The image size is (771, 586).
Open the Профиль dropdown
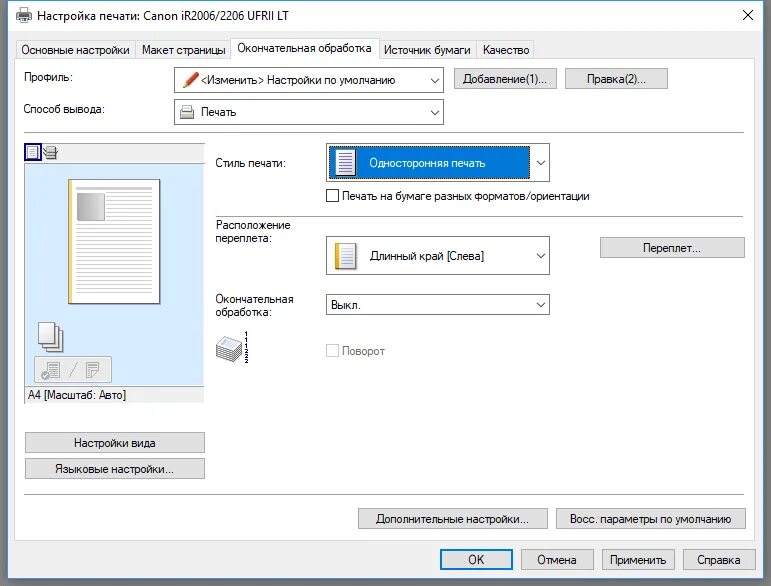coord(309,80)
